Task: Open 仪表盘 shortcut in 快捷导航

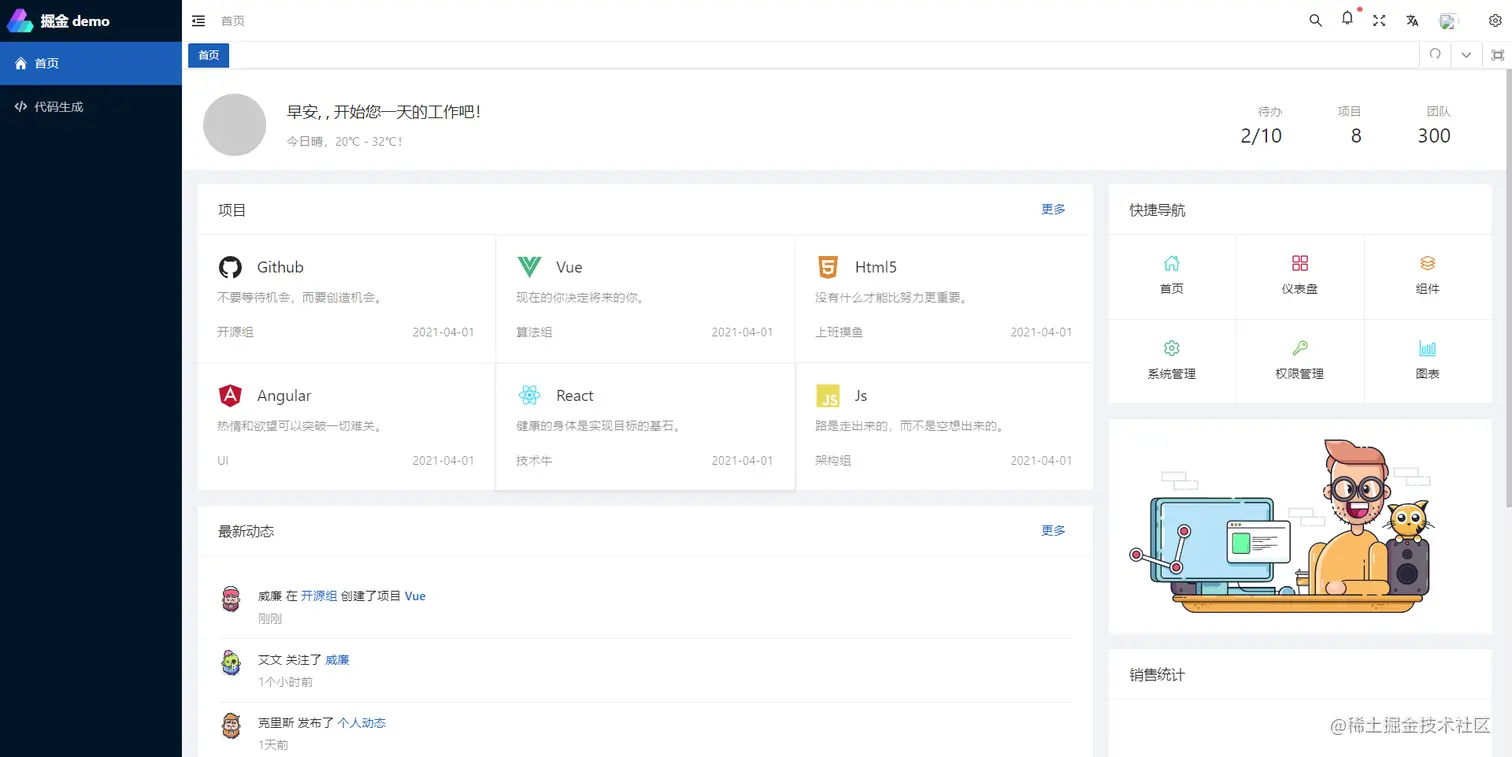Action: pos(1300,276)
